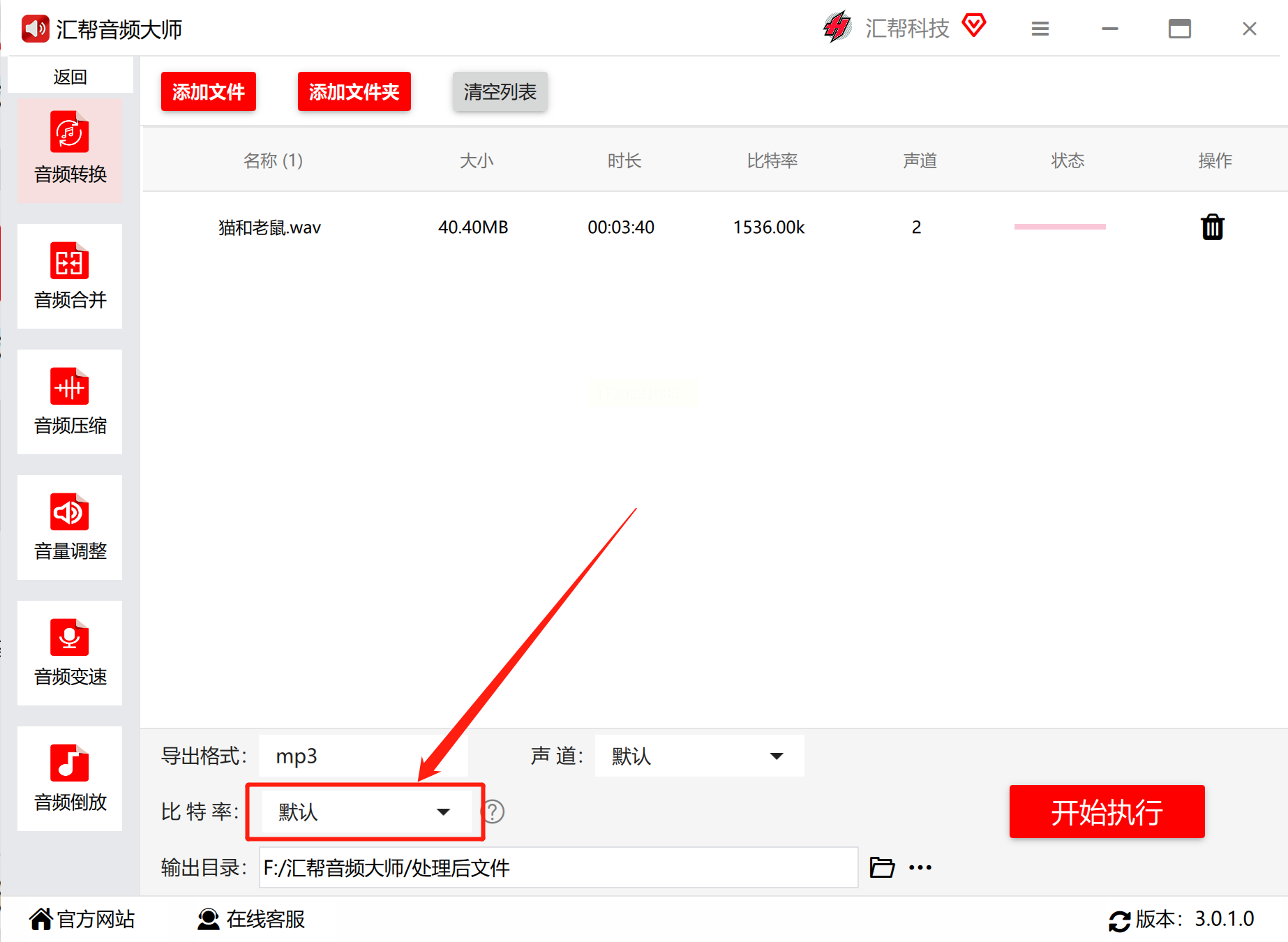
Task: Check for updates via 版本 refresh icon
Action: click(1119, 921)
